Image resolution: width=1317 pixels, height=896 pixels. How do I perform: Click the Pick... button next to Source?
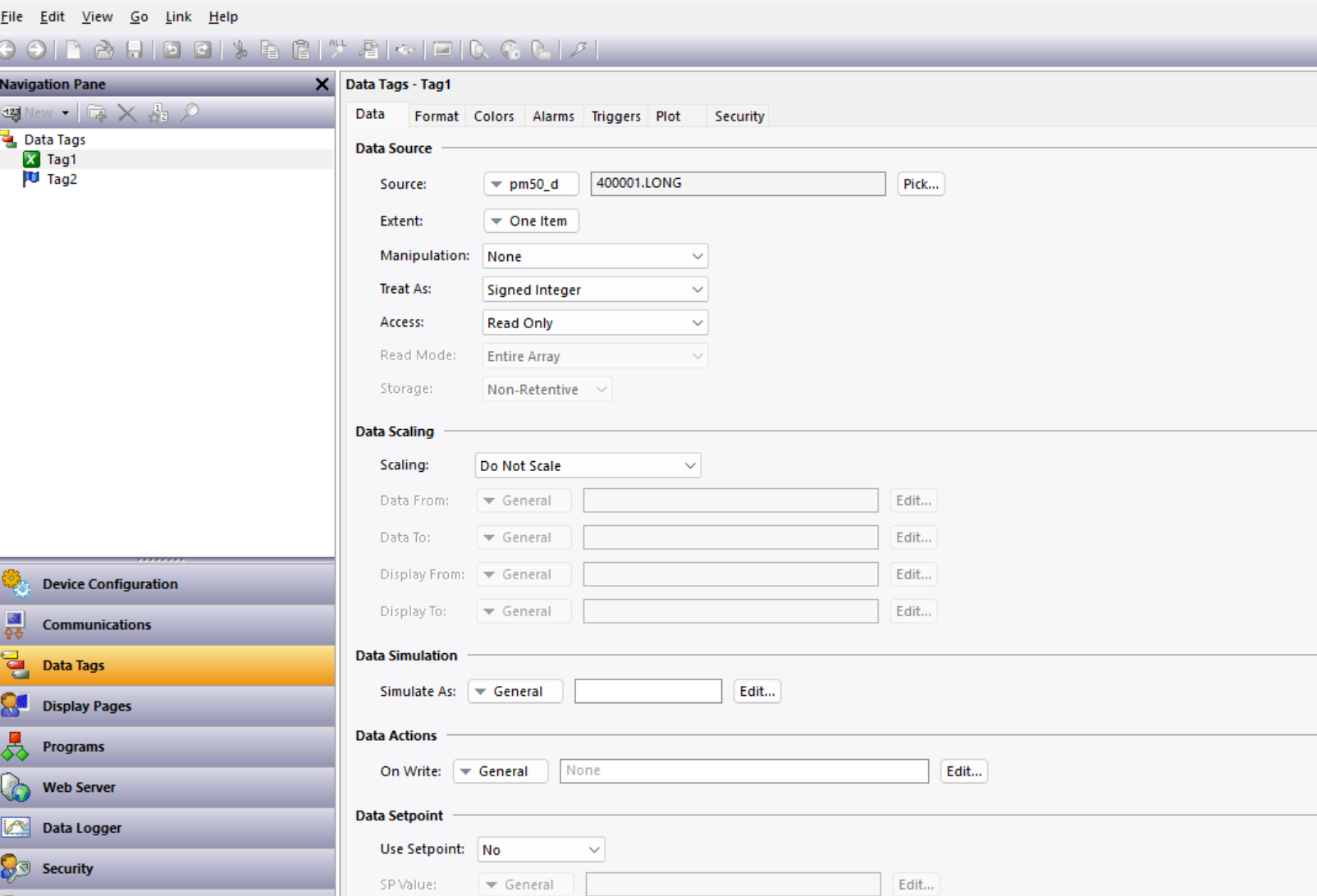coord(920,184)
